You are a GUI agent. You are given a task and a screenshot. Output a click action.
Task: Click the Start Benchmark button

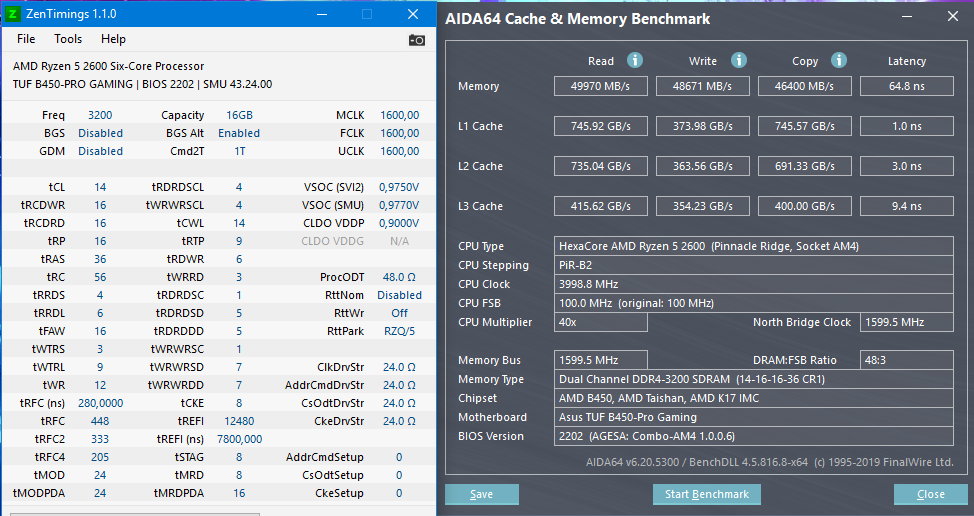click(707, 494)
